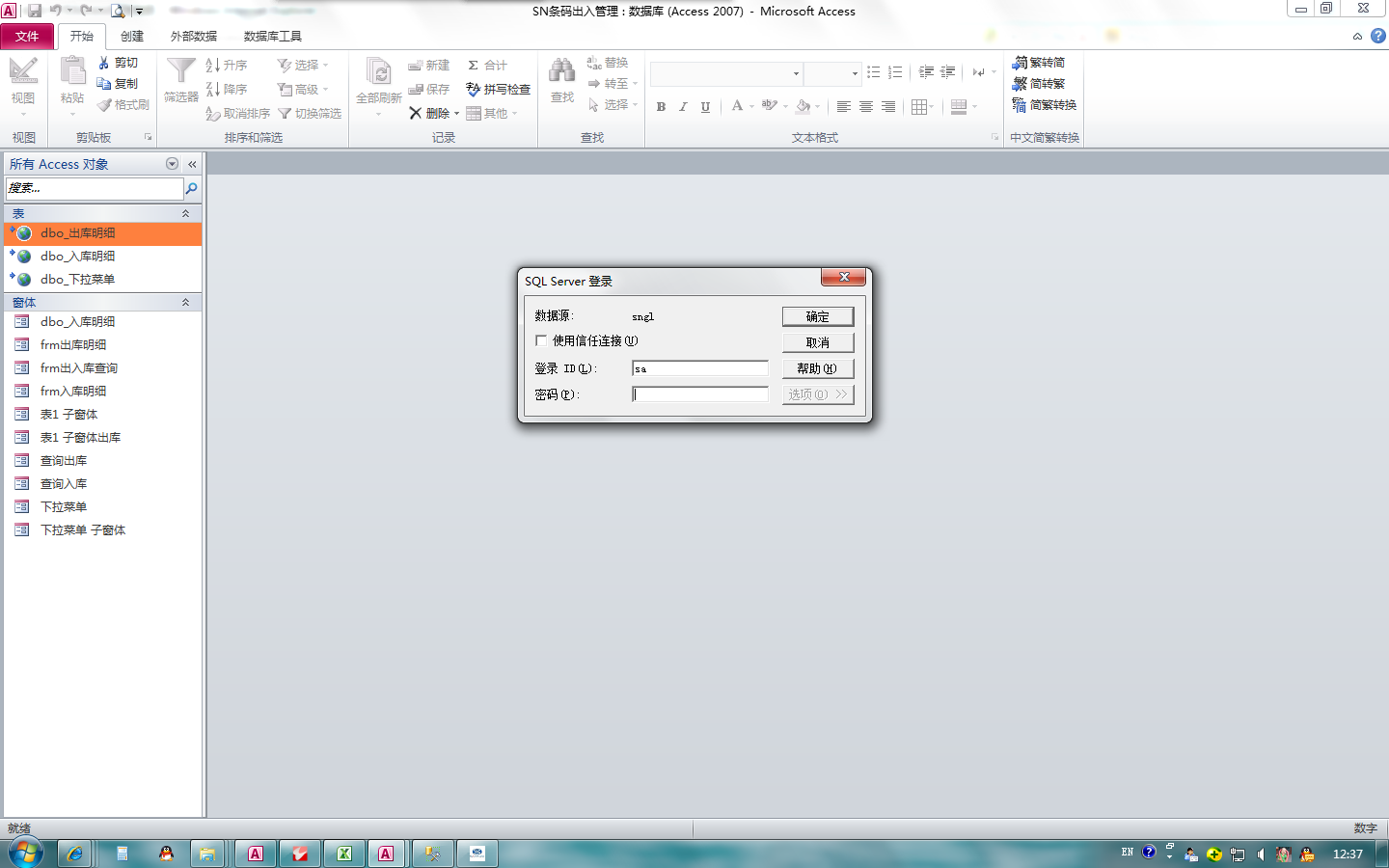The image size is (1389, 868).
Task: Click the 登录 ID input field
Action: [700, 368]
